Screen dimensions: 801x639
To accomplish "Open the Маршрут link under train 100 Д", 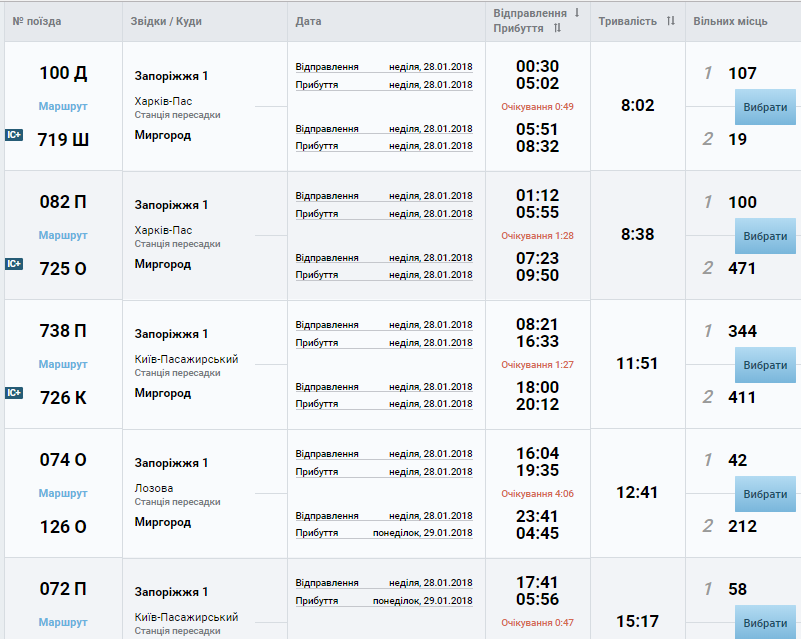I will [63, 106].
